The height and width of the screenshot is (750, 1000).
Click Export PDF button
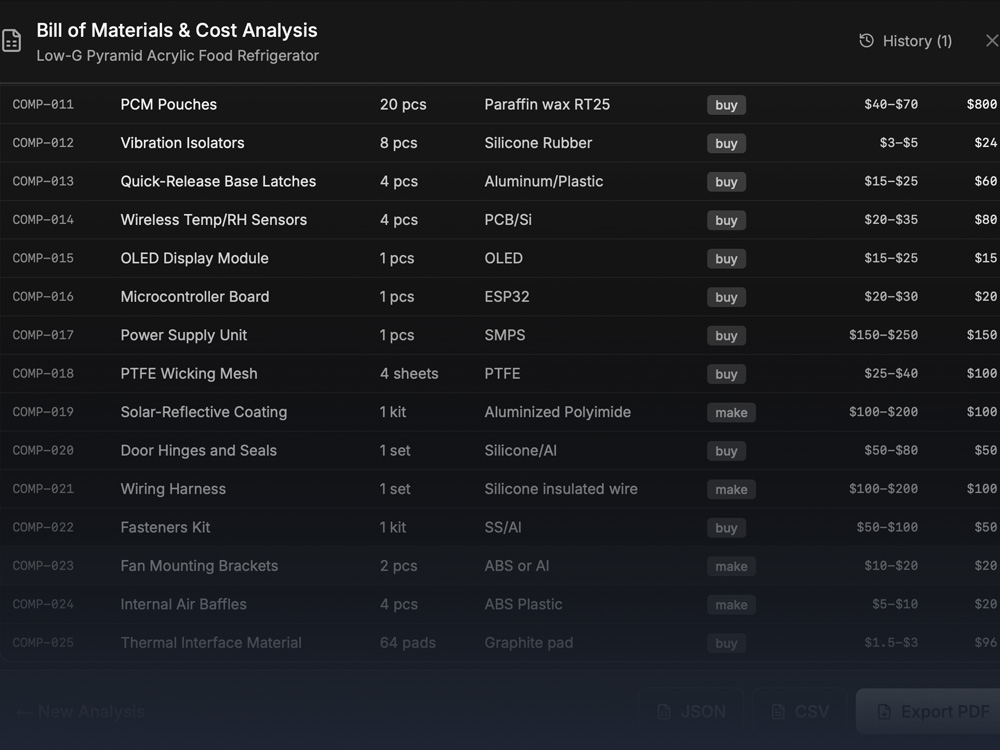(932, 712)
